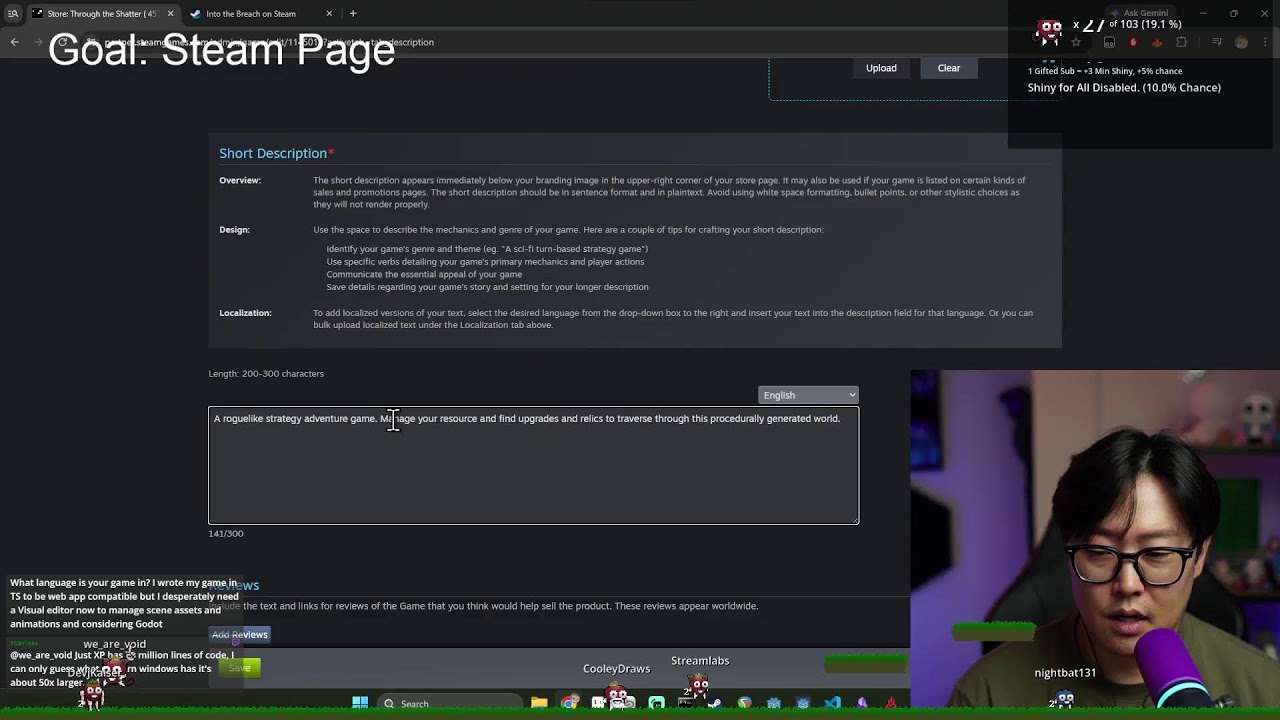Open the Windows Start button

(360, 703)
